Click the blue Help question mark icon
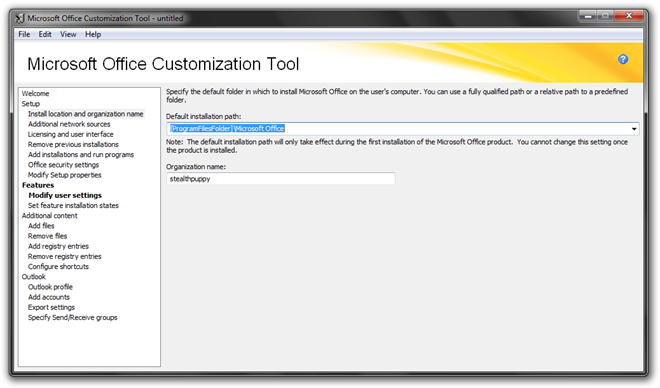This screenshot has width=660, height=388. [x=623, y=59]
